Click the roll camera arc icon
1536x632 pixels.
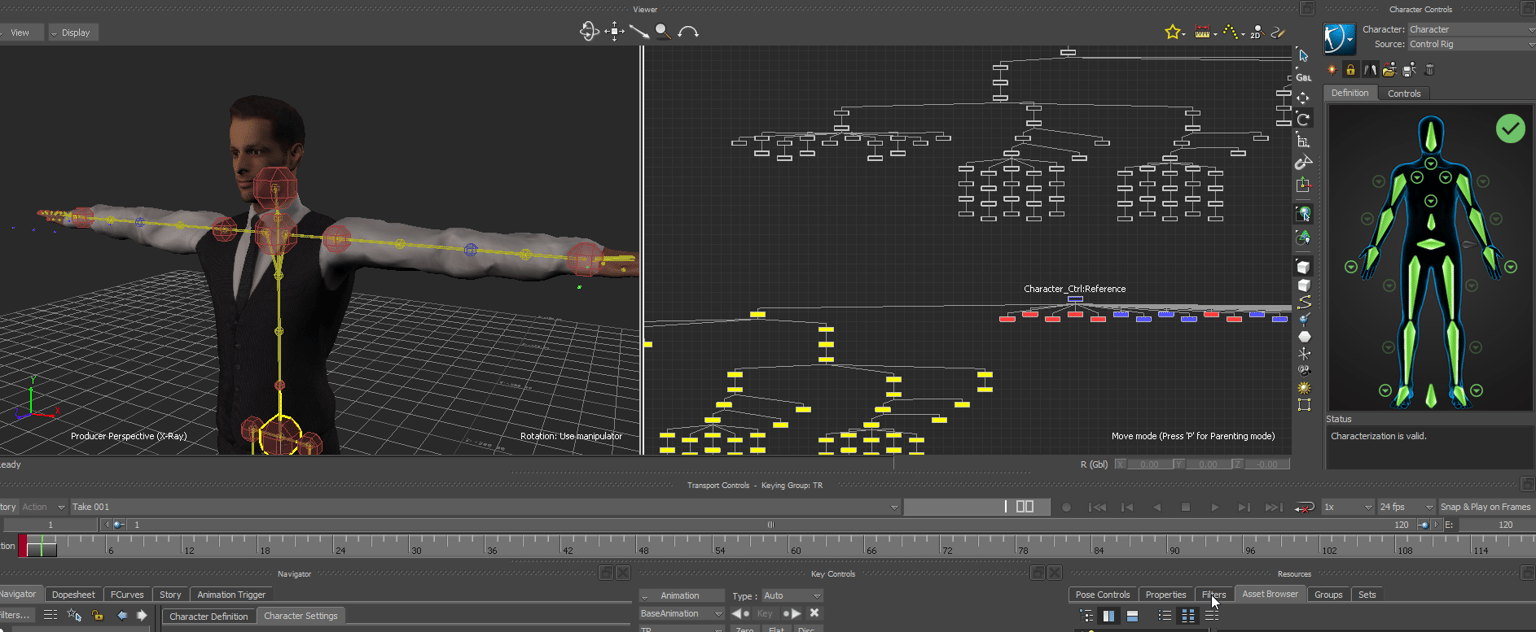coord(688,32)
